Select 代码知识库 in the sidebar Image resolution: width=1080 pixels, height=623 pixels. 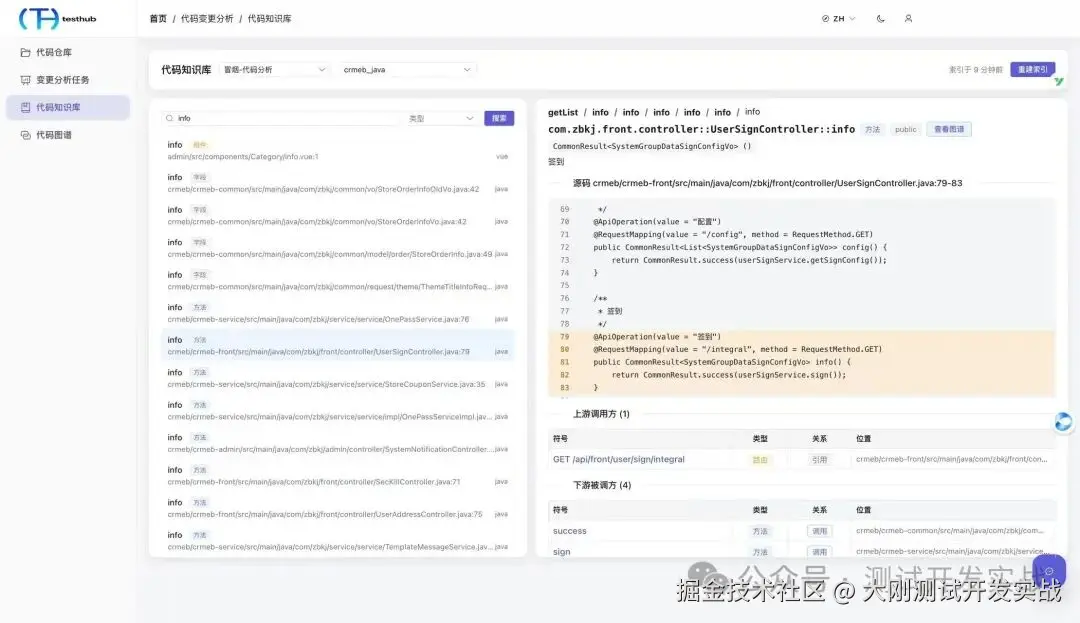tap(68, 107)
